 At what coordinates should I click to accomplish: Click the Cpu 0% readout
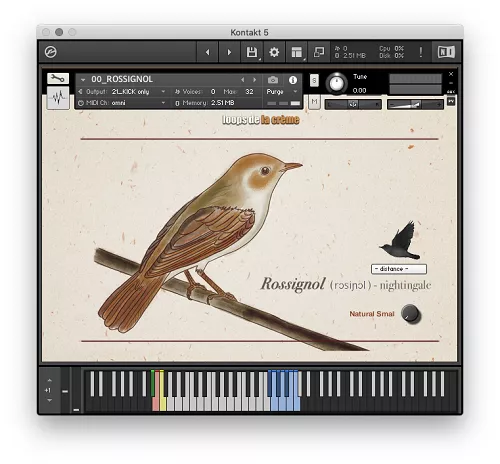click(391, 48)
